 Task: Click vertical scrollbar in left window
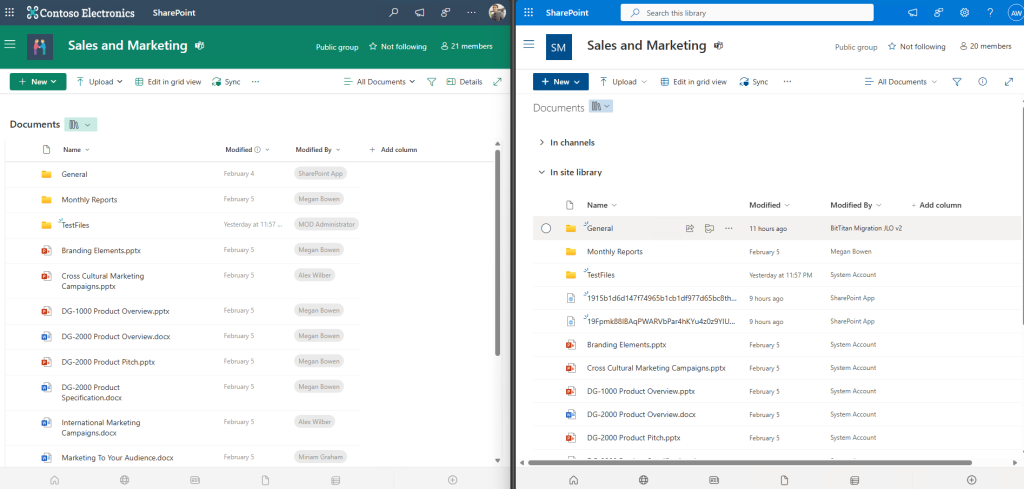(x=497, y=253)
